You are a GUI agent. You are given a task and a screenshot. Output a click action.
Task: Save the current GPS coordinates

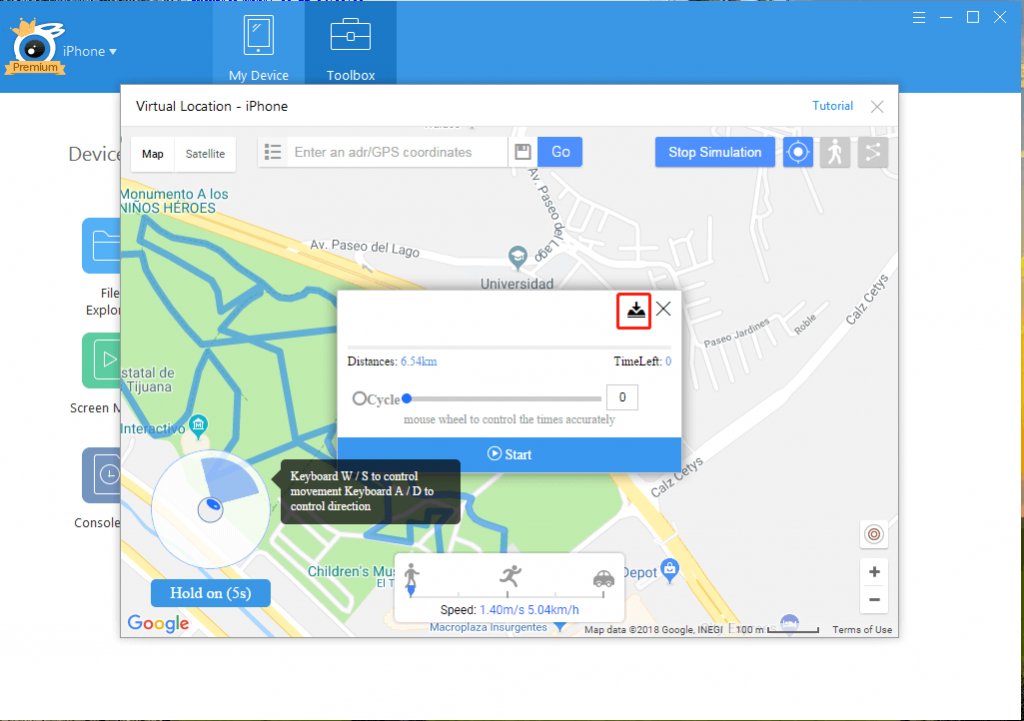click(522, 151)
